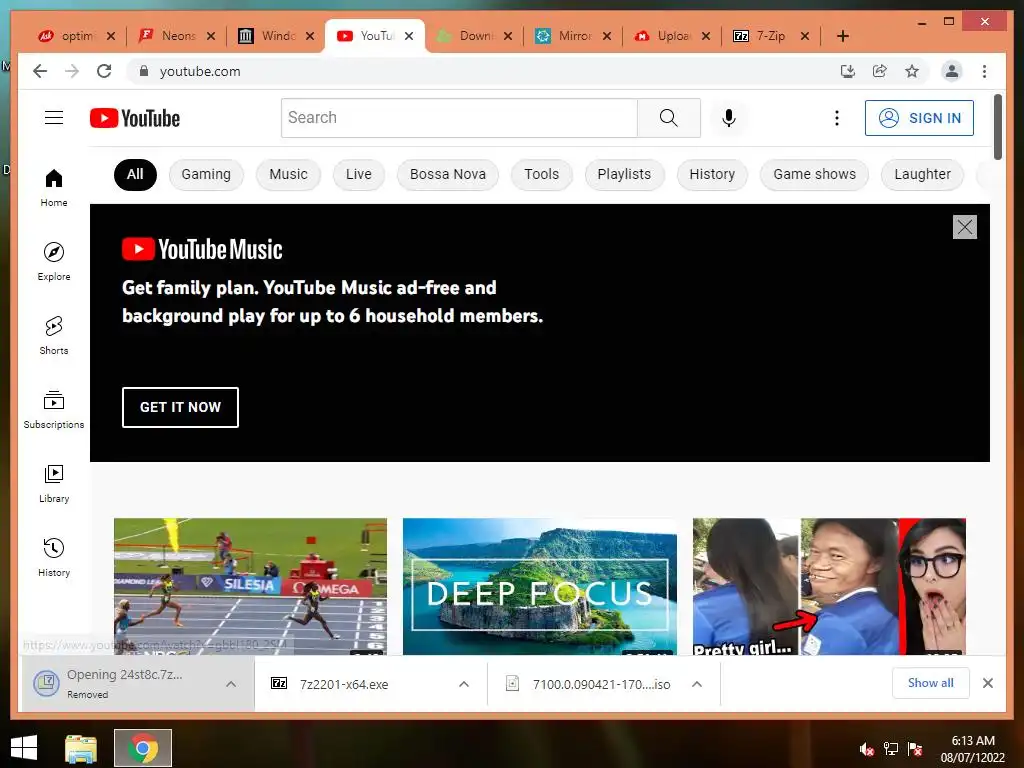
Task: Select the History filter chip
Action: [x=712, y=174]
